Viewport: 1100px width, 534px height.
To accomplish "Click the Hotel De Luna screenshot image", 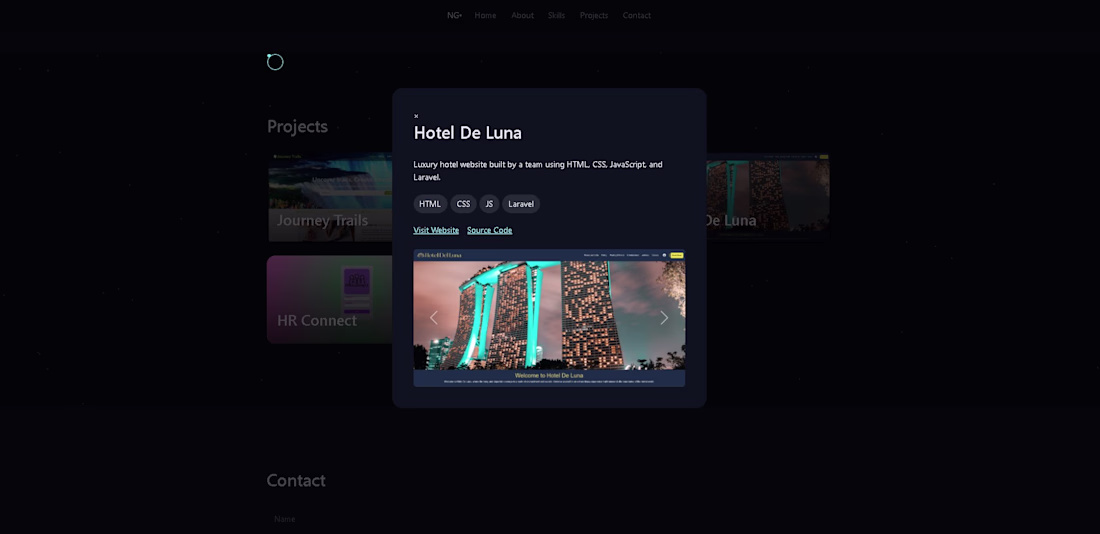I will click(549, 318).
